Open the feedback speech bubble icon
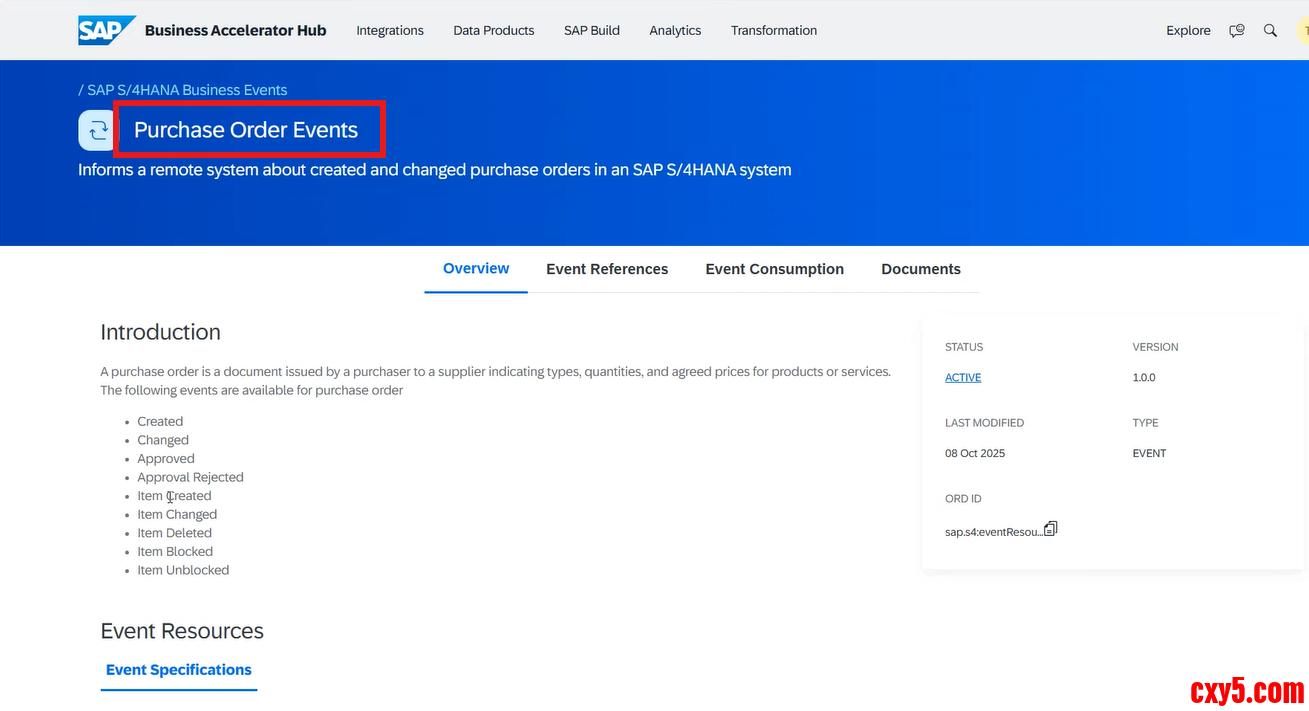1309x711 pixels. [x=1237, y=31]
